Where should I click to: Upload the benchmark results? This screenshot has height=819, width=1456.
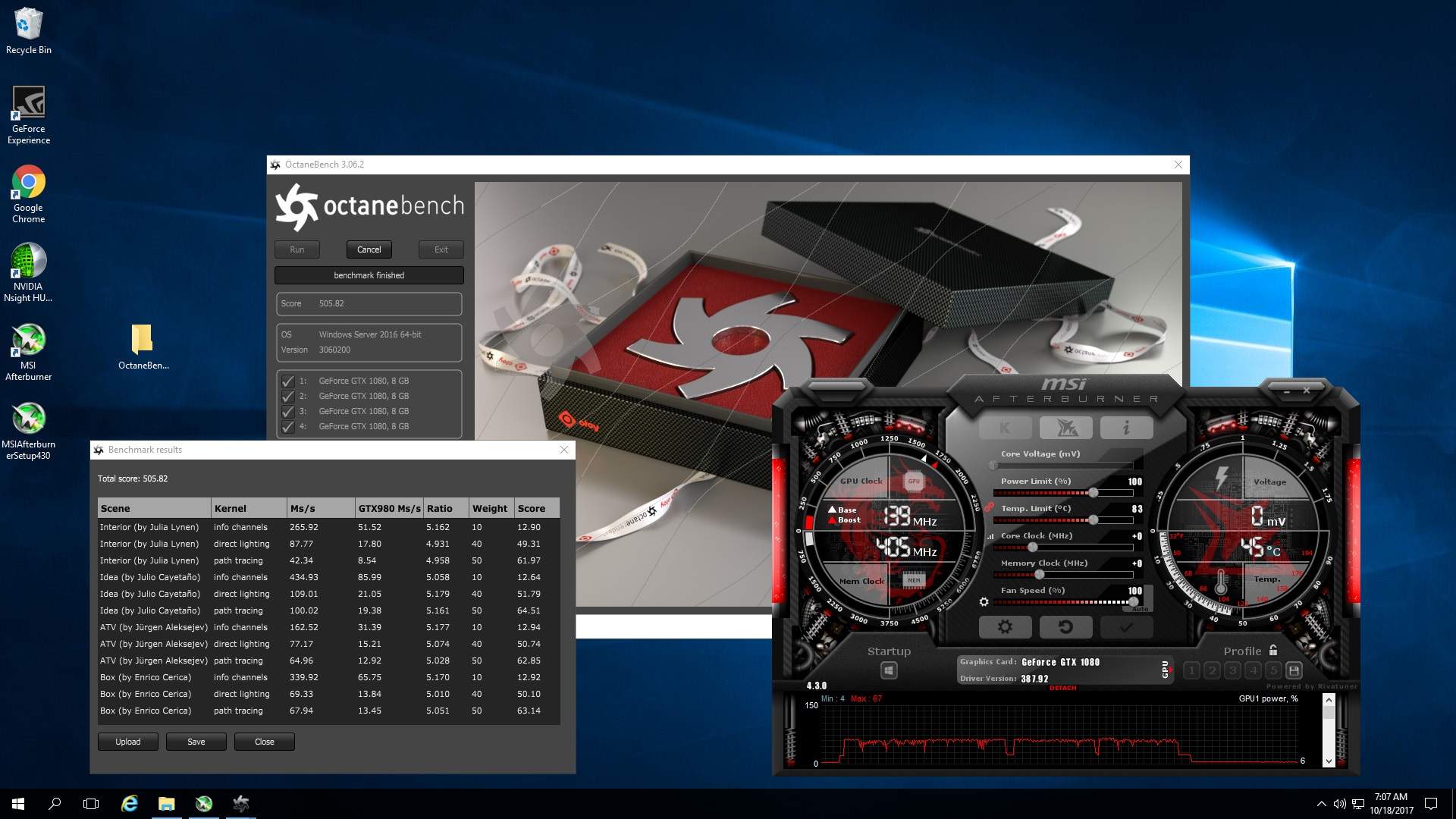click(x=127, y=742)
